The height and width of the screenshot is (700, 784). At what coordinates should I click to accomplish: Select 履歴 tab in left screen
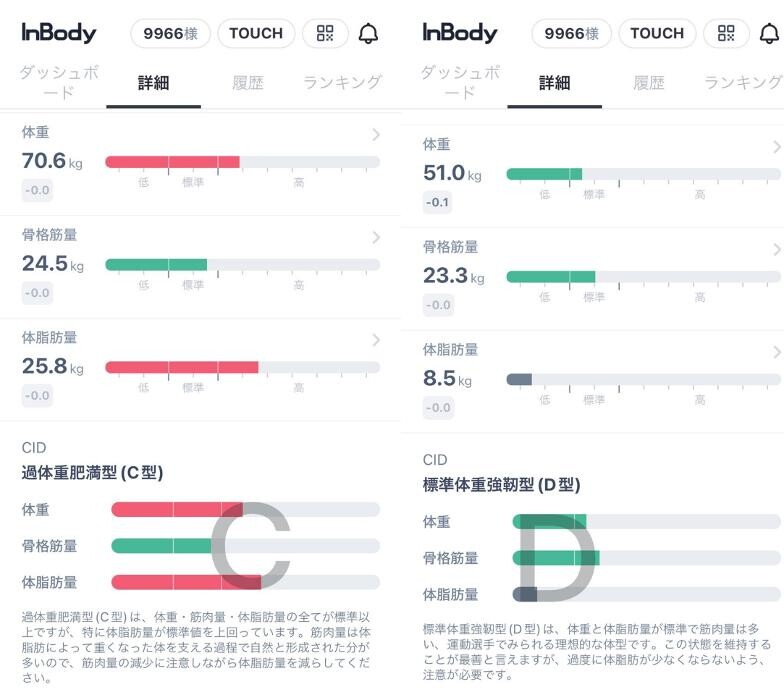[x=248, y=82]
